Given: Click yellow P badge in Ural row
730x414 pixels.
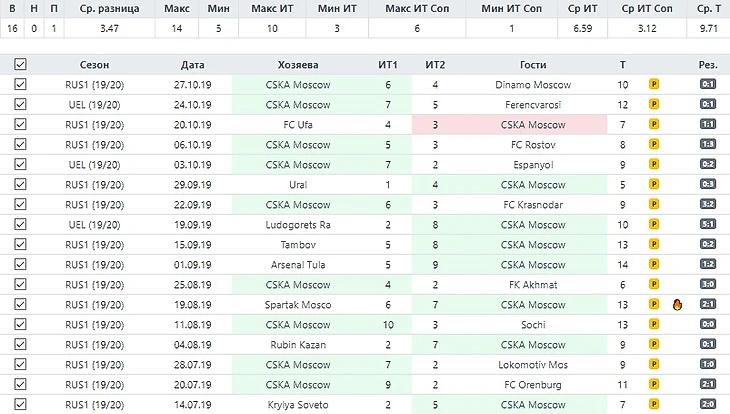Looking at the screenshot, I should click(x=653, y=185).
